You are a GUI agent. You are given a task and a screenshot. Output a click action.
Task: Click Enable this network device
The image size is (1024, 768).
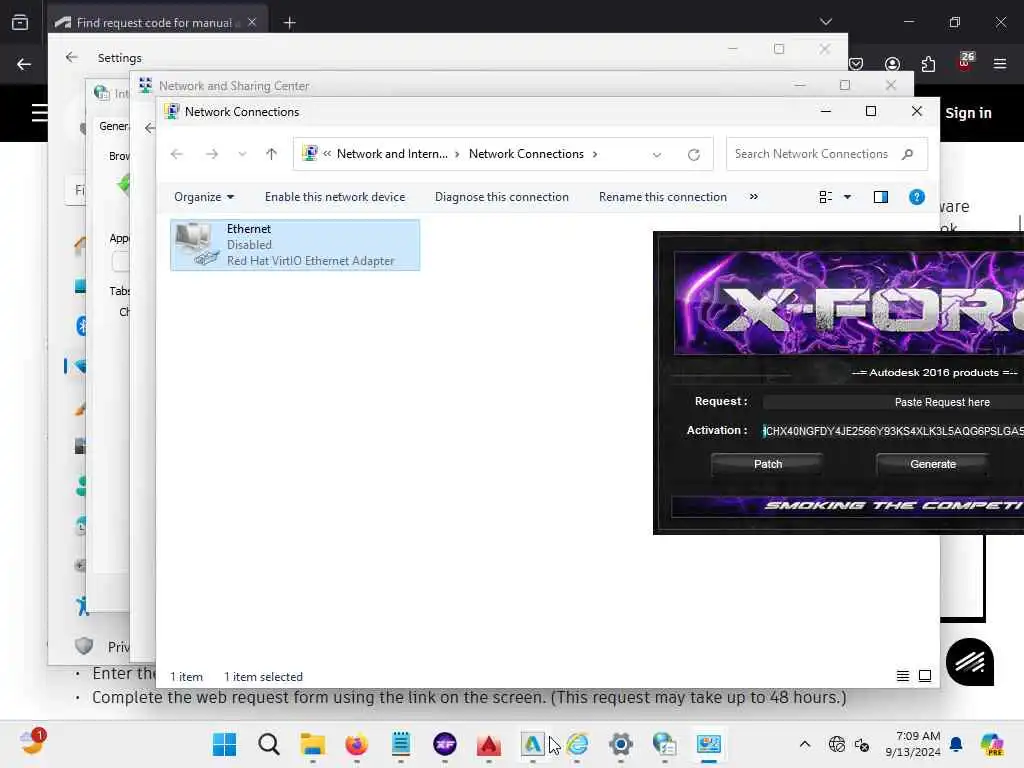click(335, 197)
